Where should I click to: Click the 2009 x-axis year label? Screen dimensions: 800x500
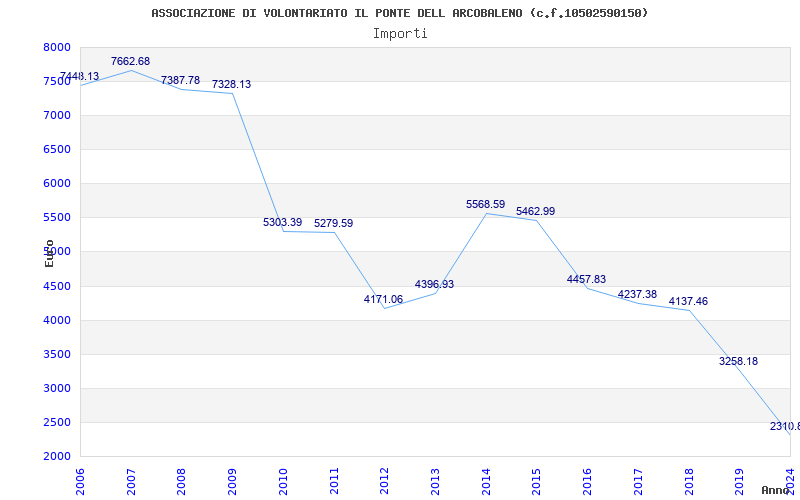tap(232, 481)
